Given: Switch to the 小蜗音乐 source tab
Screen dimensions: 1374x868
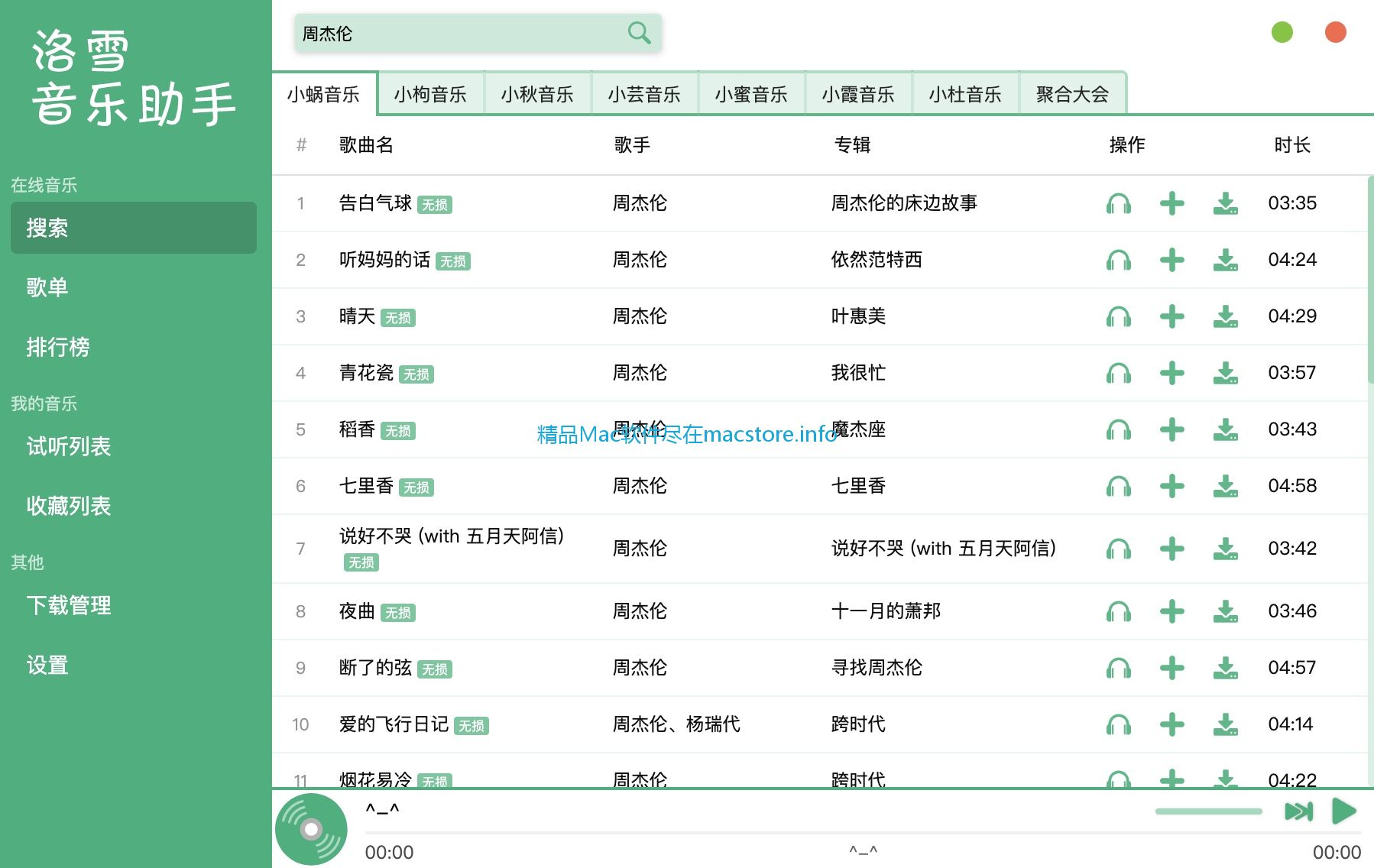Looking at the screenshot, I should pos(324,94).
